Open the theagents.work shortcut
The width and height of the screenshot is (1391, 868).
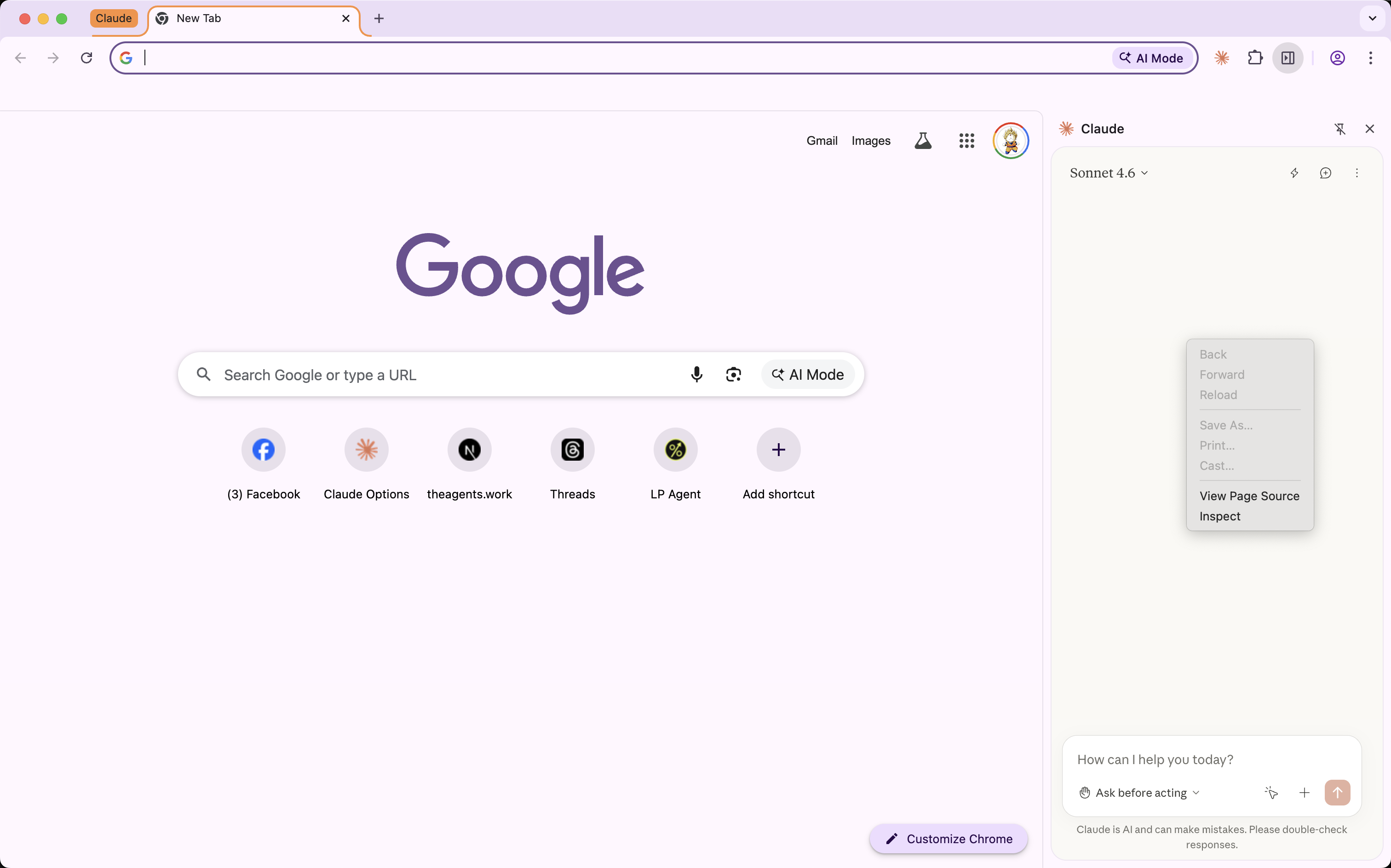tap(469, 464)
